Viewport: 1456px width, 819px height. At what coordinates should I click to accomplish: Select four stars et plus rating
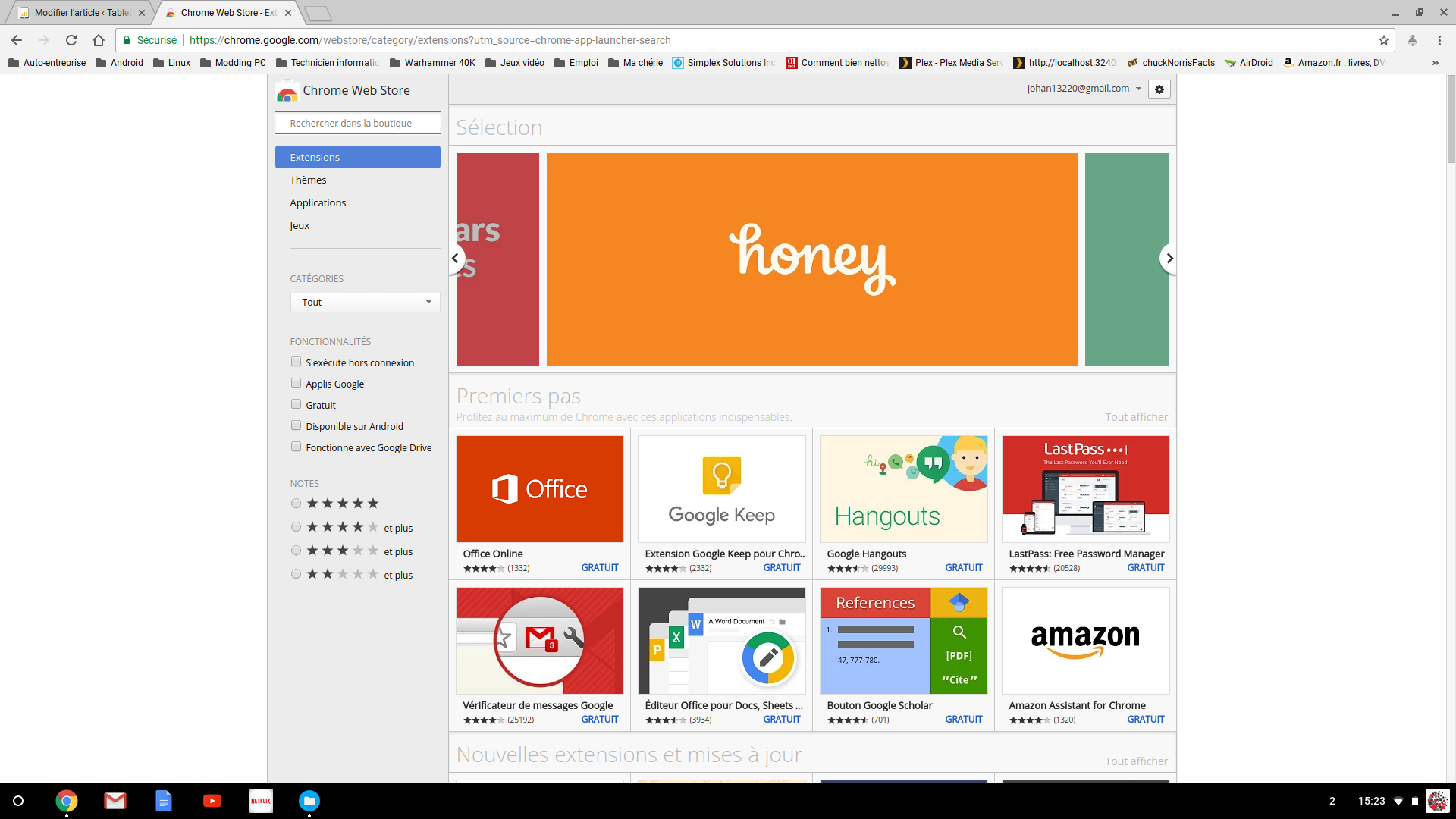[297, 527]
